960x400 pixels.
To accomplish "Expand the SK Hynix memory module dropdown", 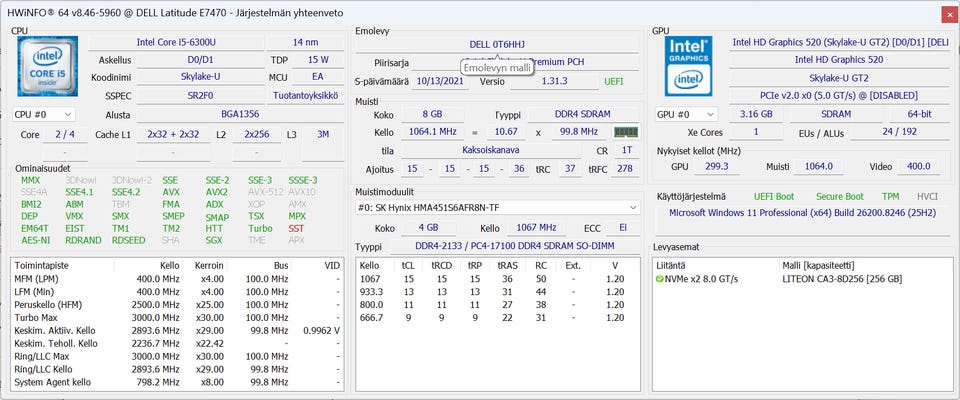I will click(x=497, y=207).
